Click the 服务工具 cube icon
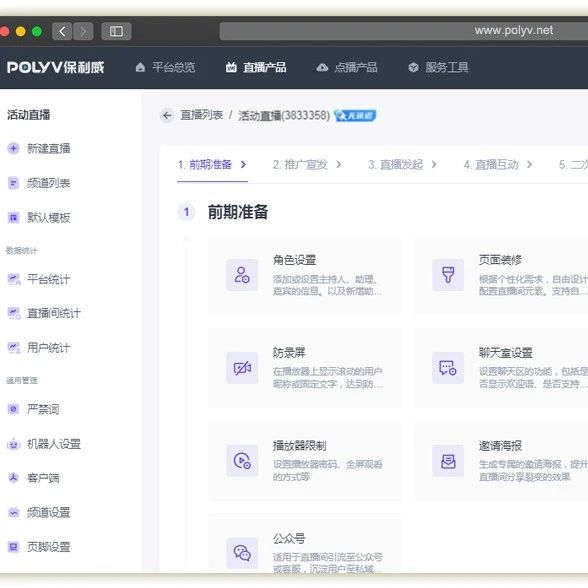The width and height of the screenshot is (588, 588). tap(413, 68)
